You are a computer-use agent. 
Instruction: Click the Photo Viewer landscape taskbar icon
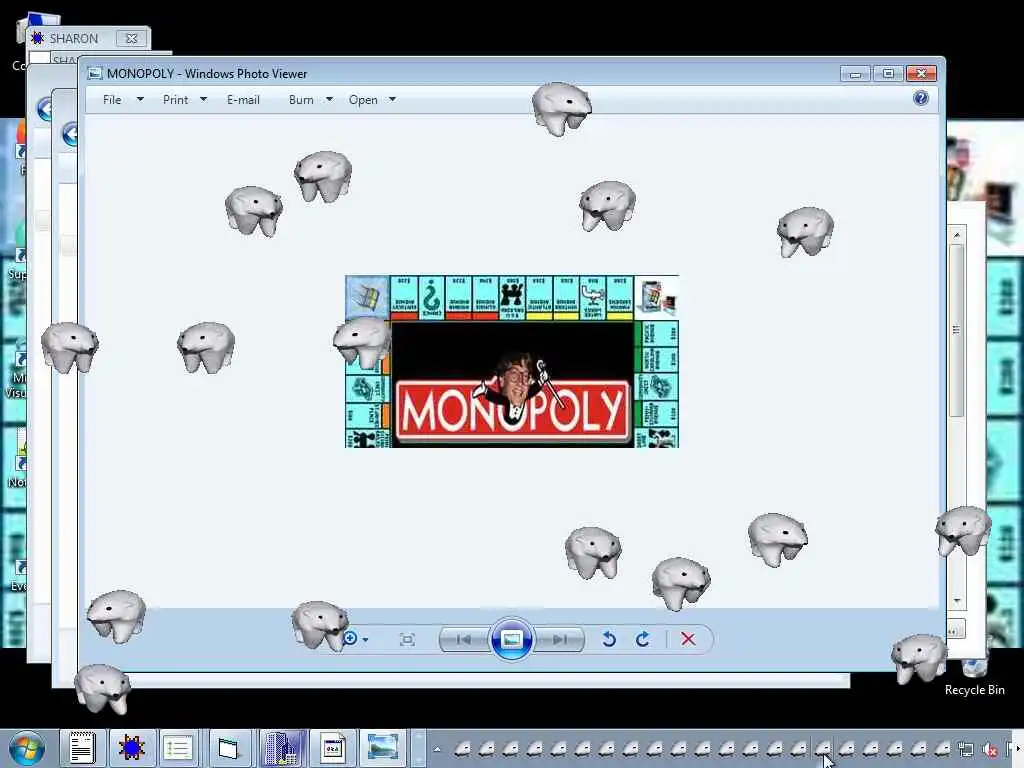383,748
